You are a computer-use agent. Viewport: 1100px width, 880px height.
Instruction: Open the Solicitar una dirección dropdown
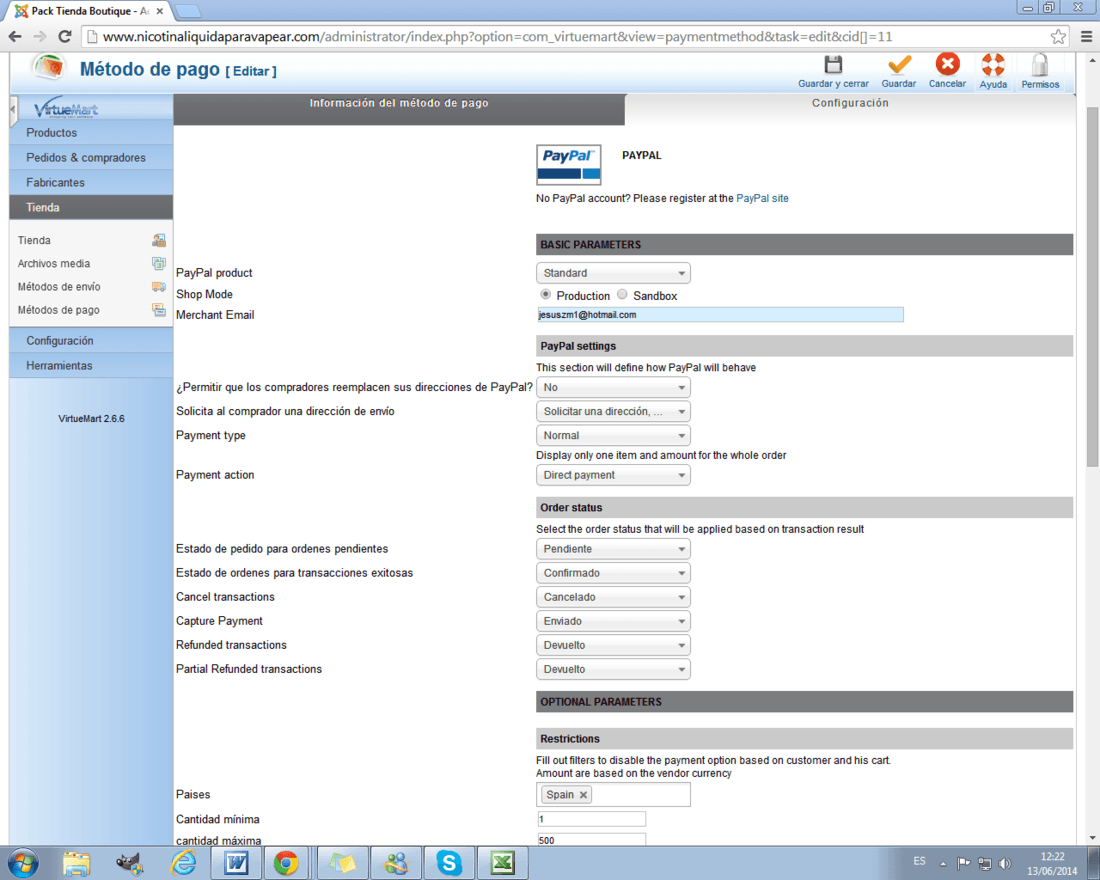tap(612, 411)
